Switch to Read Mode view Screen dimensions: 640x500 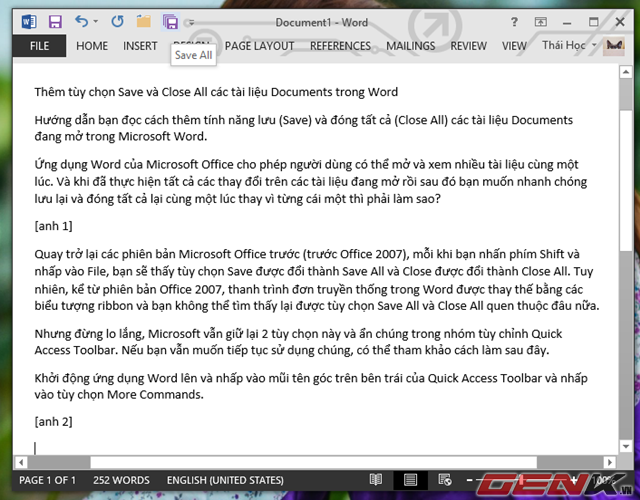point(377,480)
